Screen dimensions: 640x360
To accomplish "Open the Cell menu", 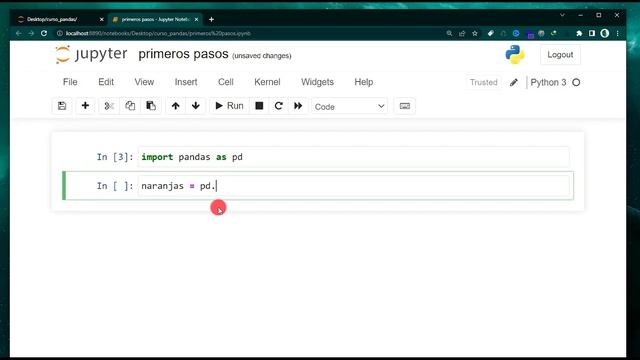I will click(226, 82).
